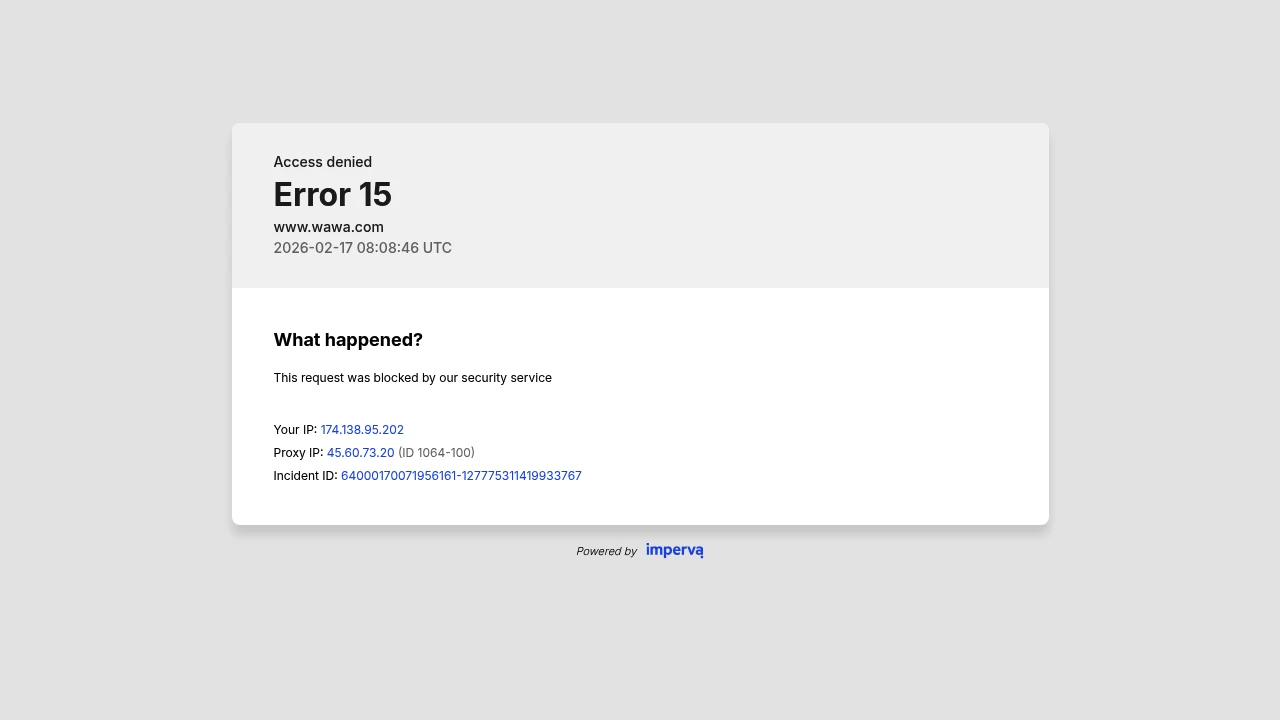Image resolution: width=1280 pixels, height=720 pixels.
Task: Click the Incident ID: label
Action: coord(305,476)
